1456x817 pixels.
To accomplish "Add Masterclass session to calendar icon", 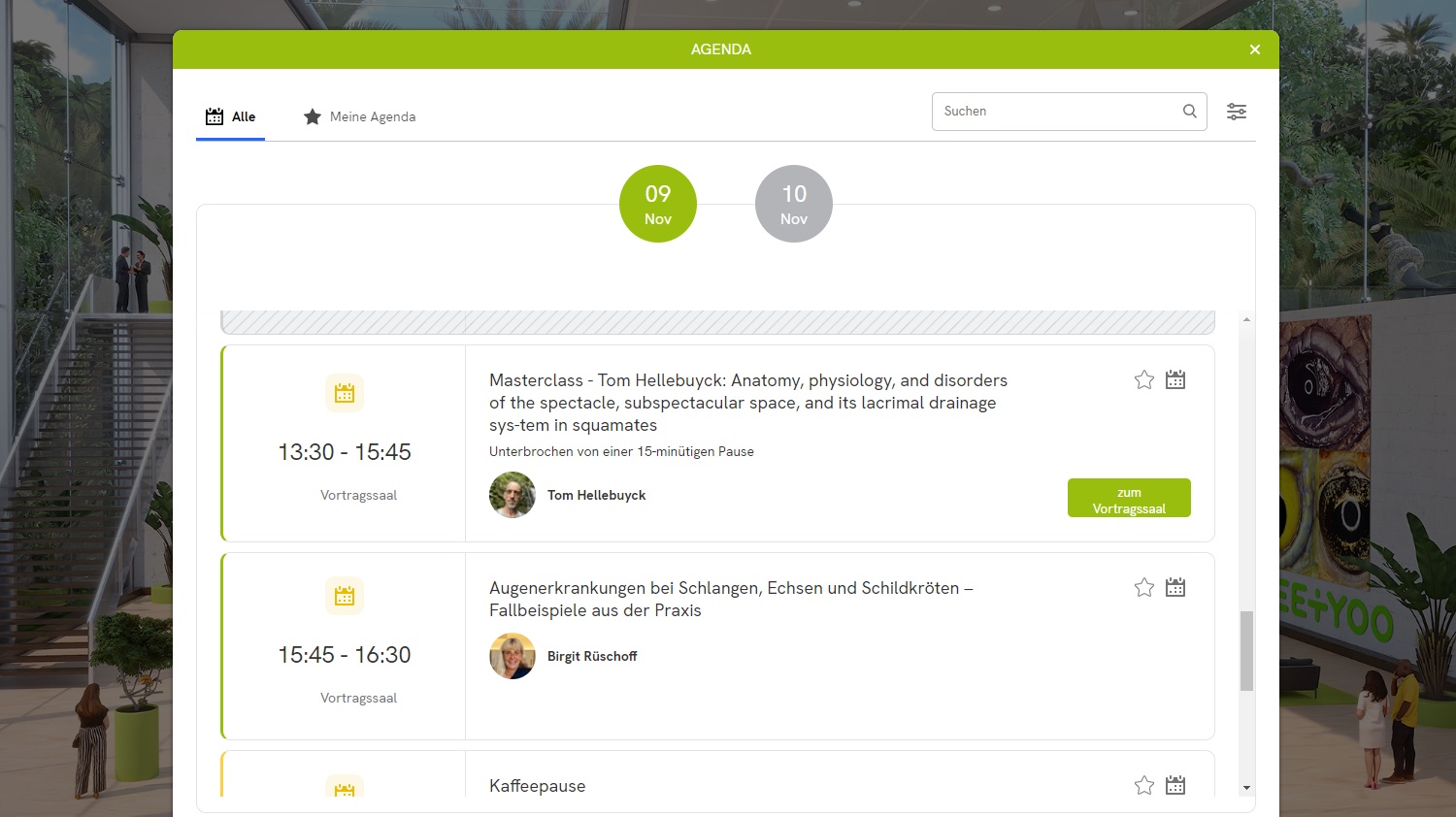I will pos(1175,379).
